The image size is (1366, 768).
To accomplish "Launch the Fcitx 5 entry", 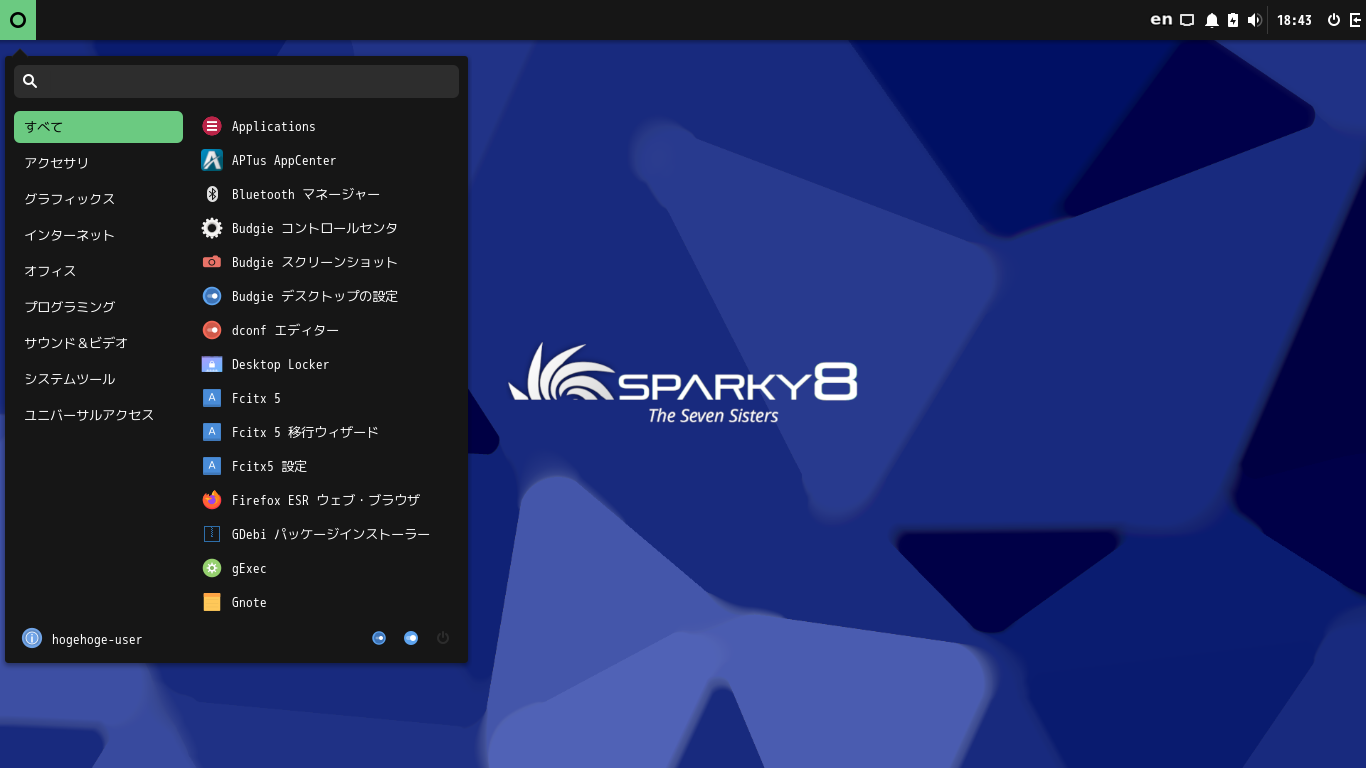I will (x=326, y=398).
